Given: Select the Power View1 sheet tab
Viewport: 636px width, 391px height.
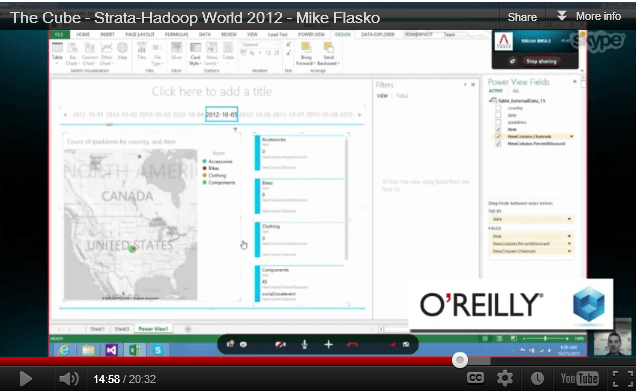Looking at the screenshot, I should (x=153, y=329).
